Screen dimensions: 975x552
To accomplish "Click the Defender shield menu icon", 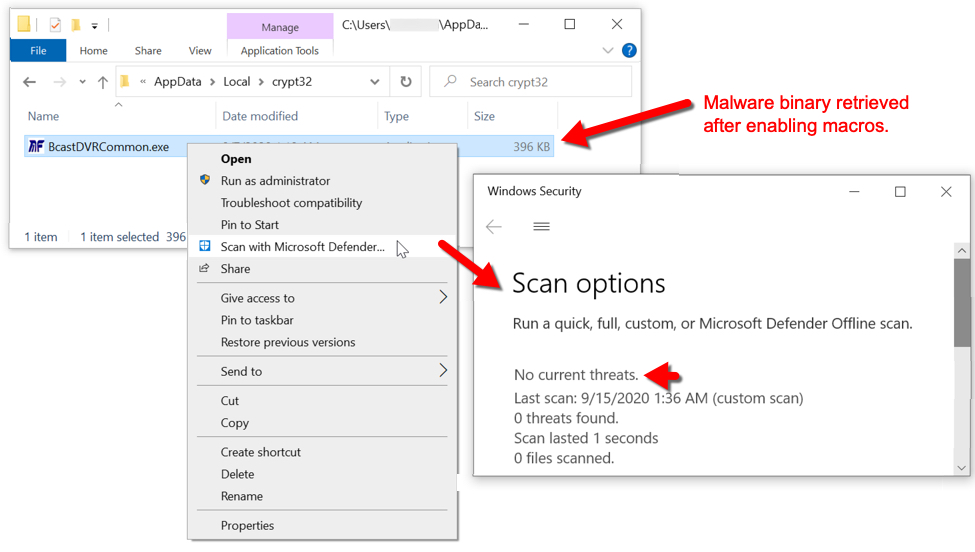I will tap(205, 246).
